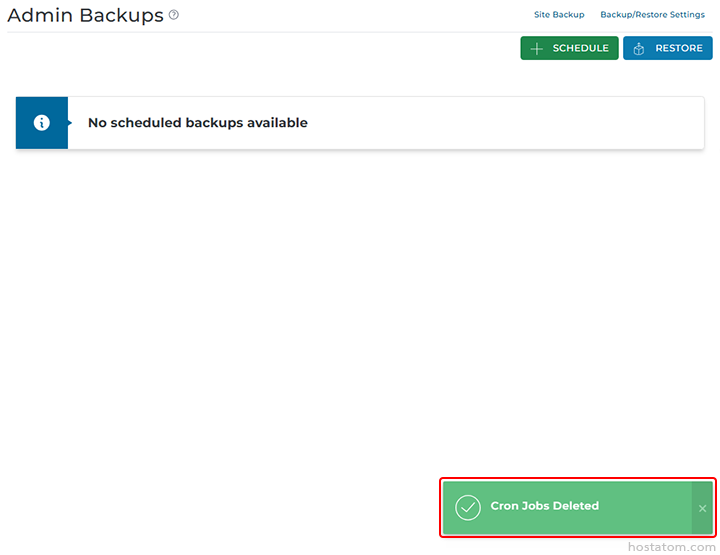
Task: Click the Admin Backups page heading
Action: [85, 15]
